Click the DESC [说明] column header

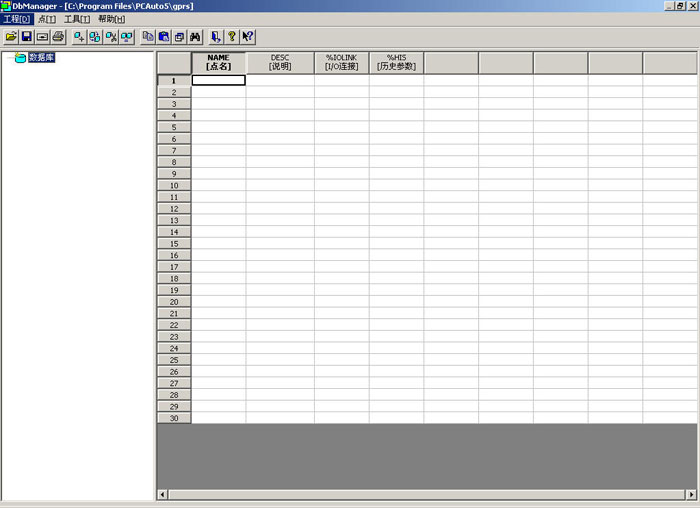(x=280, y=62)
